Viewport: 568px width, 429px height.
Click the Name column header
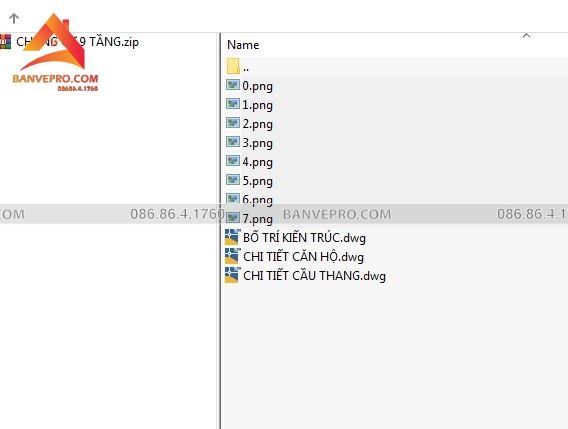coord(243,45)
